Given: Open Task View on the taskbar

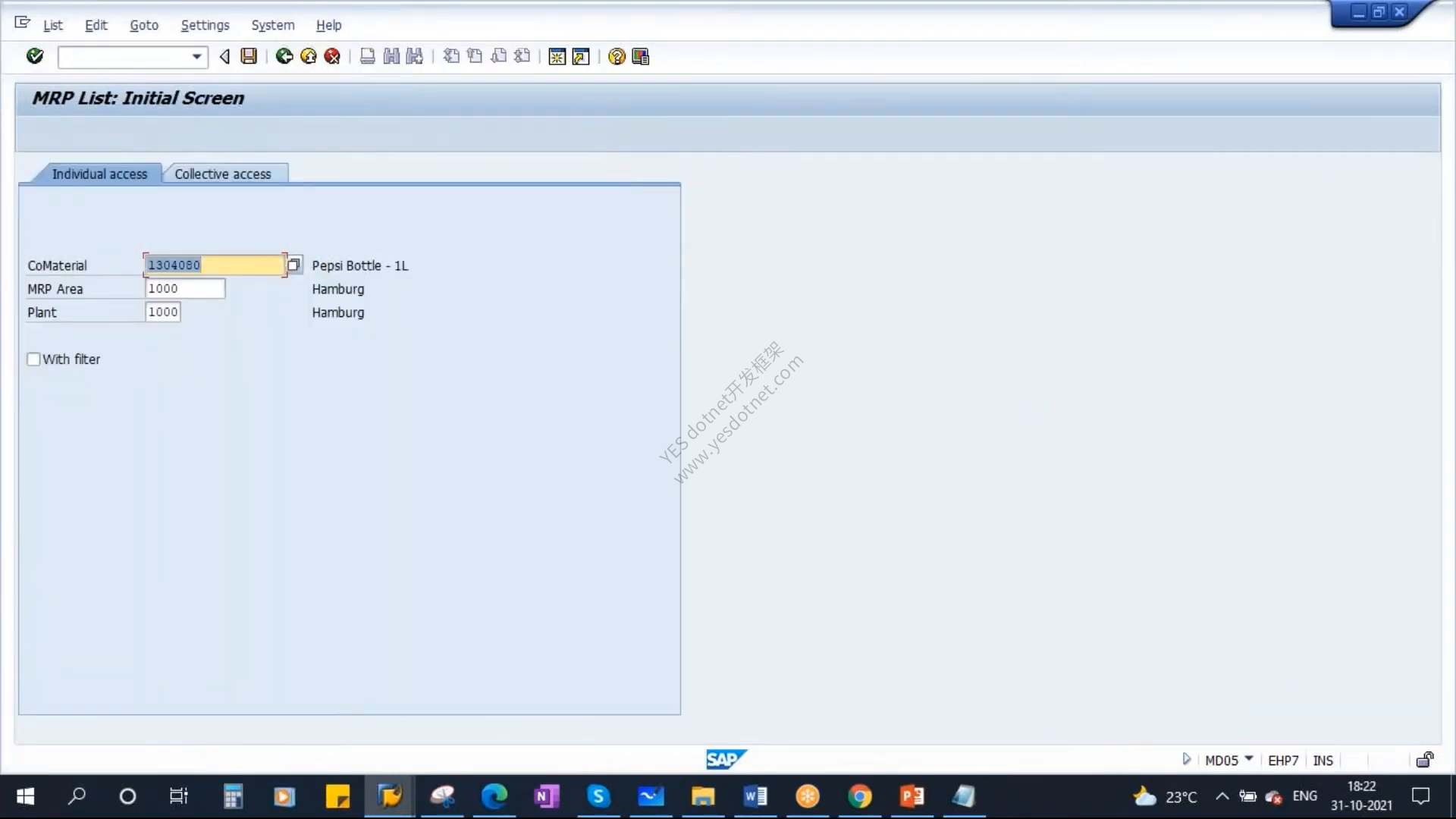Looking at the screenshot, I should pyautogui.click(x=178, y=796).
